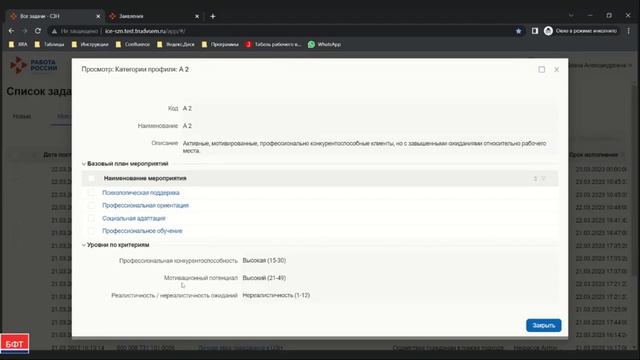Open the JIRA bookmark folder
The height and width of the screenshot is (360, 640).
pos(18,44)
